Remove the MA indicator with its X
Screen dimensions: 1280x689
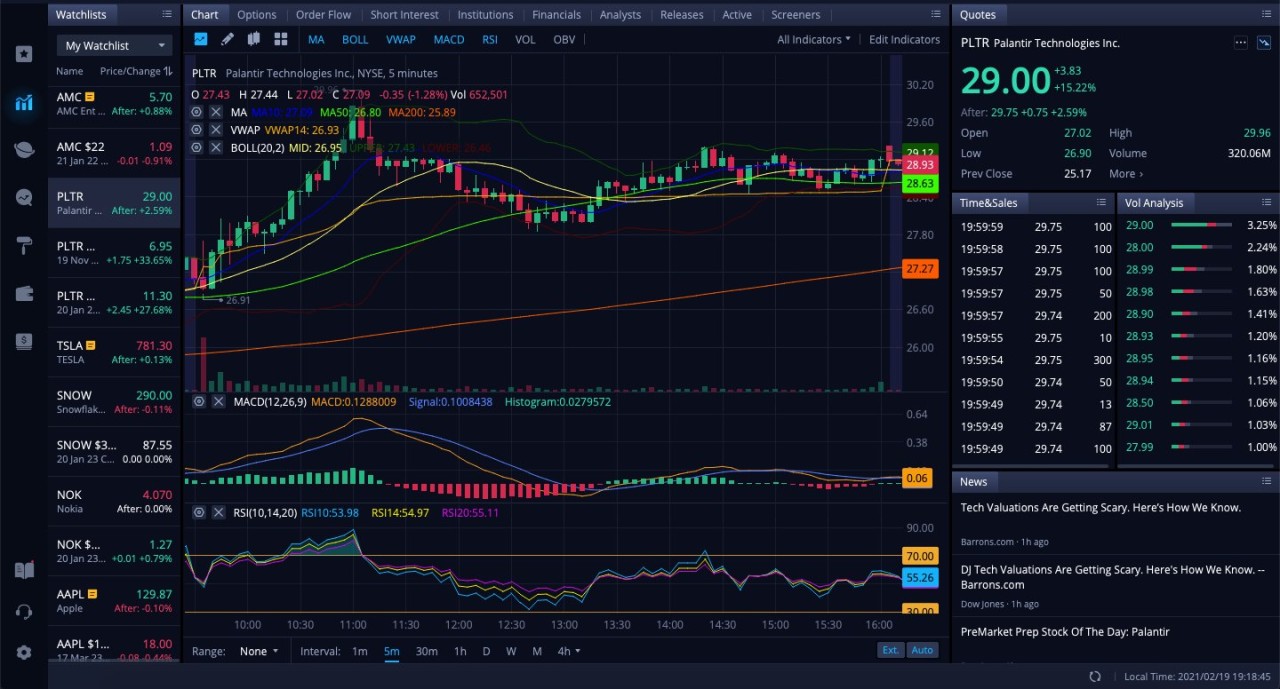click(x=215, y=112)
